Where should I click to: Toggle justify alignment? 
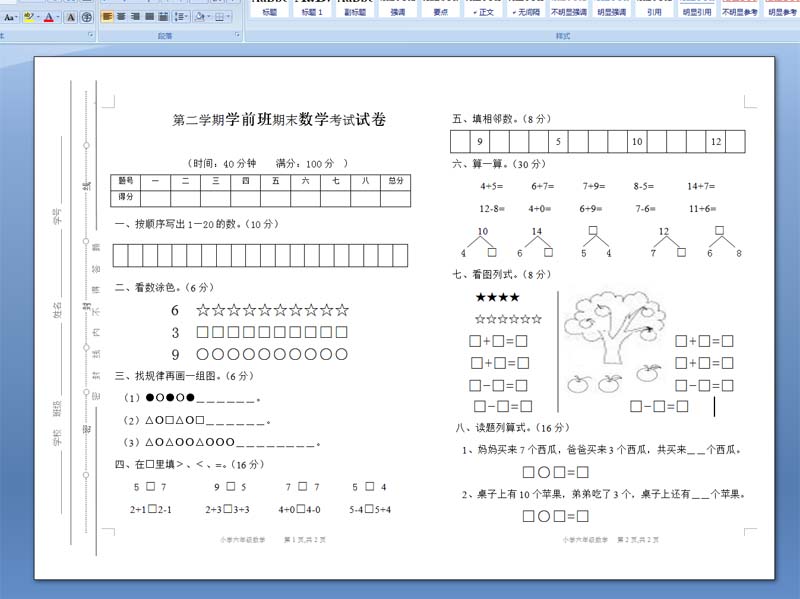(x=149, y=17)
